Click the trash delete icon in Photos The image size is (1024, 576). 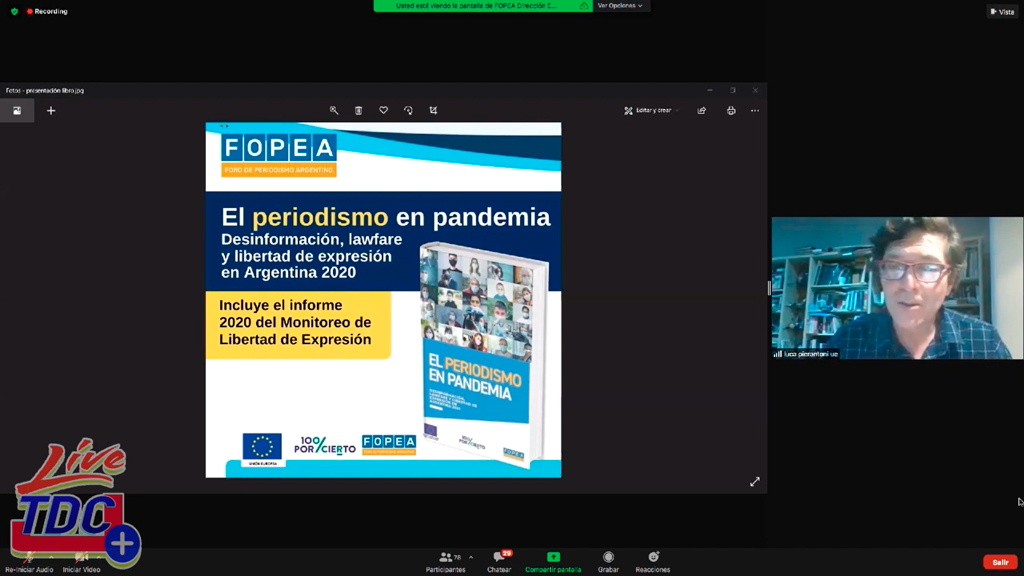[359, 110]
